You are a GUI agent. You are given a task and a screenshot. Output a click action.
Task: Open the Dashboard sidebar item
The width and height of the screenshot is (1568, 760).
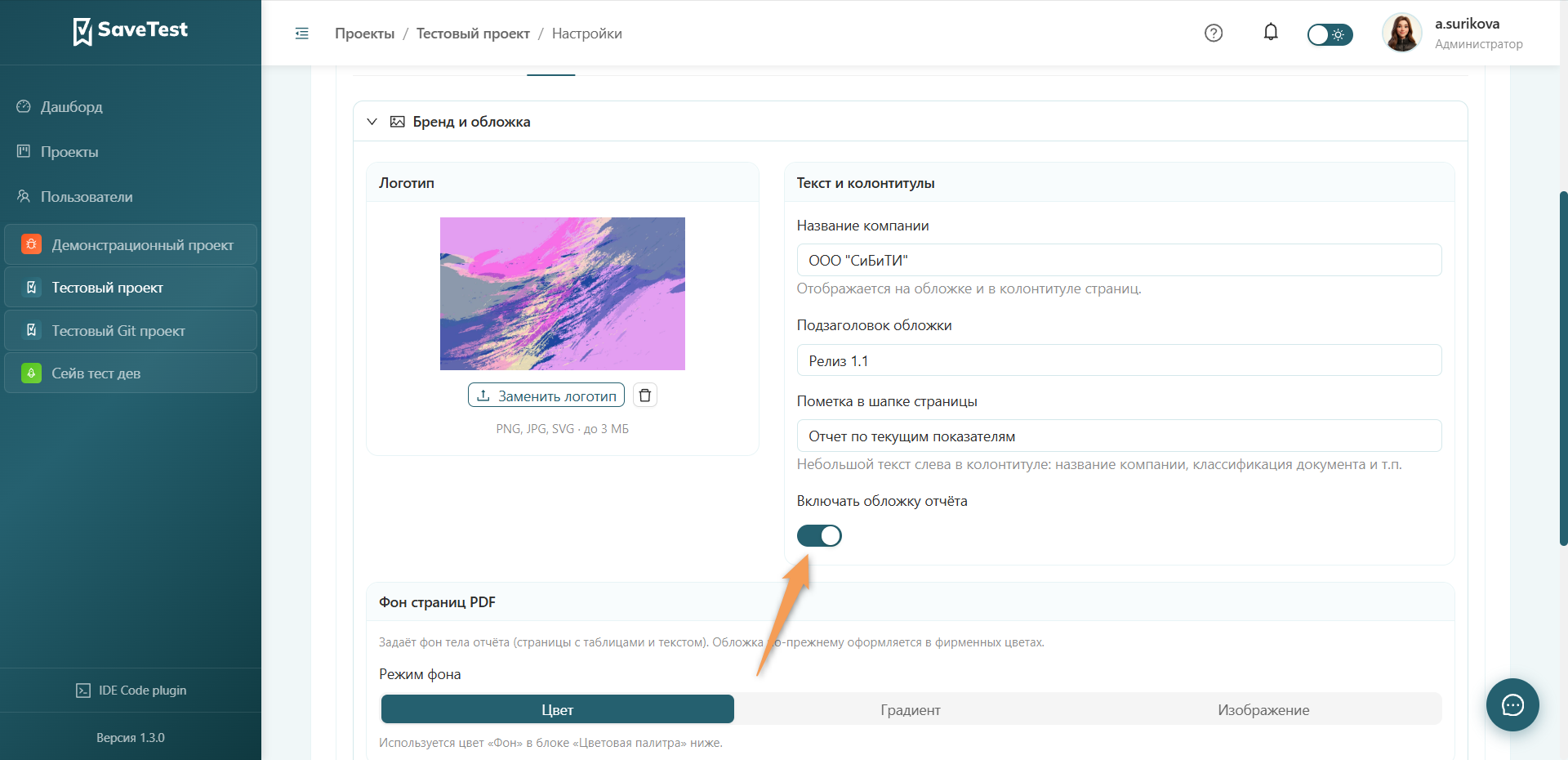(x=72, y=107)
